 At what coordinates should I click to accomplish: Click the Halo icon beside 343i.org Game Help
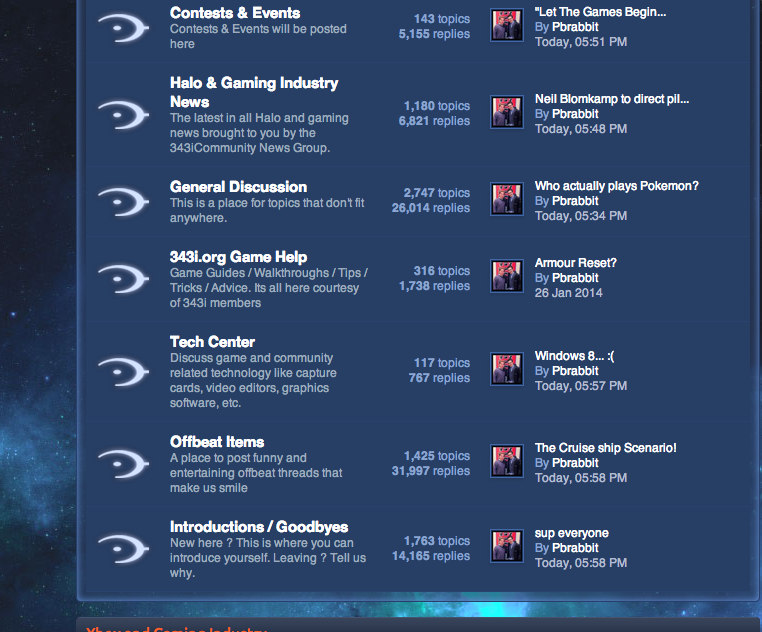(123, 279)
